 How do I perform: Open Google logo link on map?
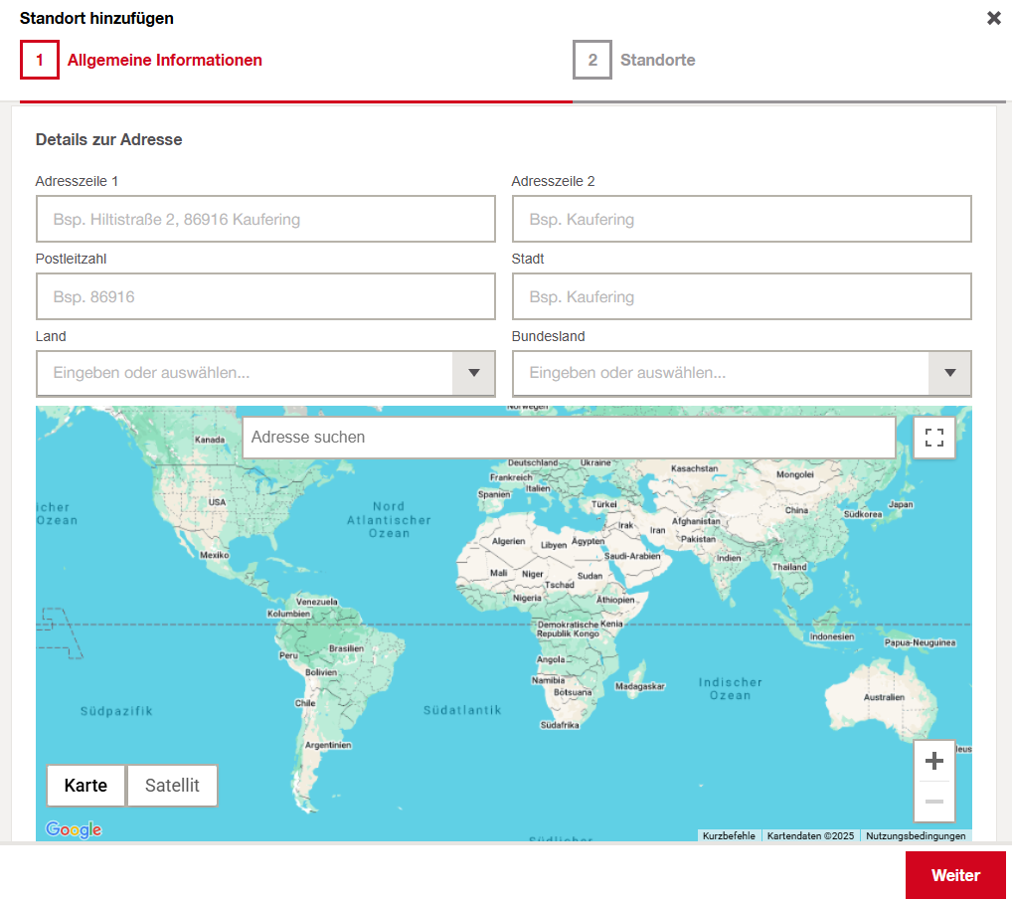[74, 829]
